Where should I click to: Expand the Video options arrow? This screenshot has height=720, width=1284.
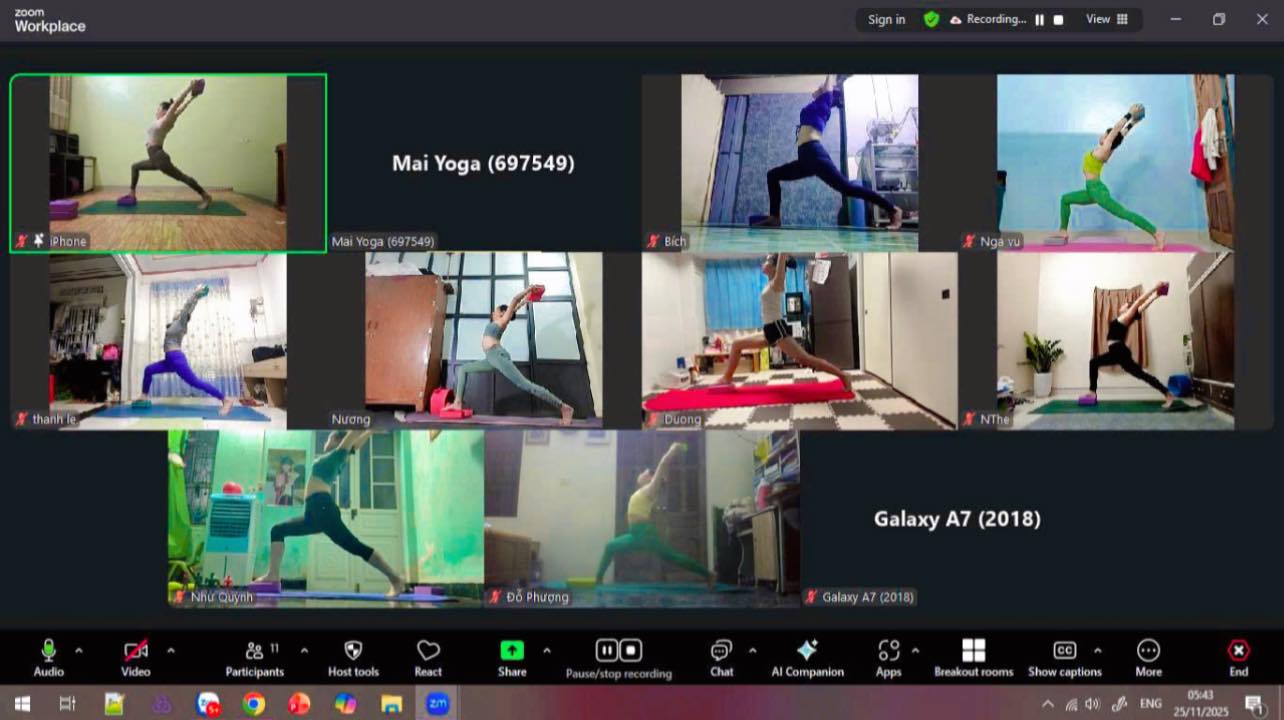[x=171, y=651]
